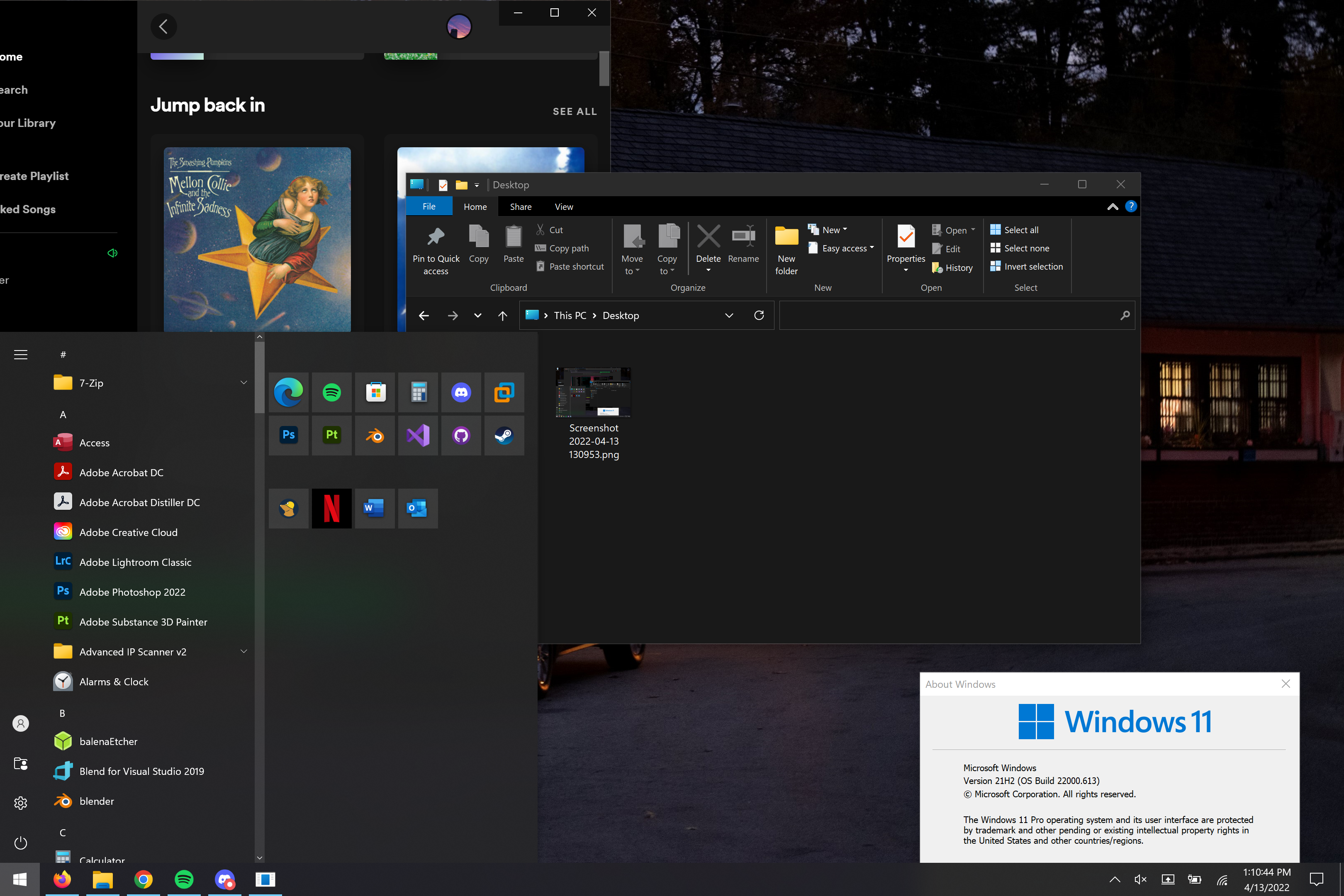The image size is (1344, 896).
Task: Launch the Steam pinned tile
Action: (x=504, y=436)
